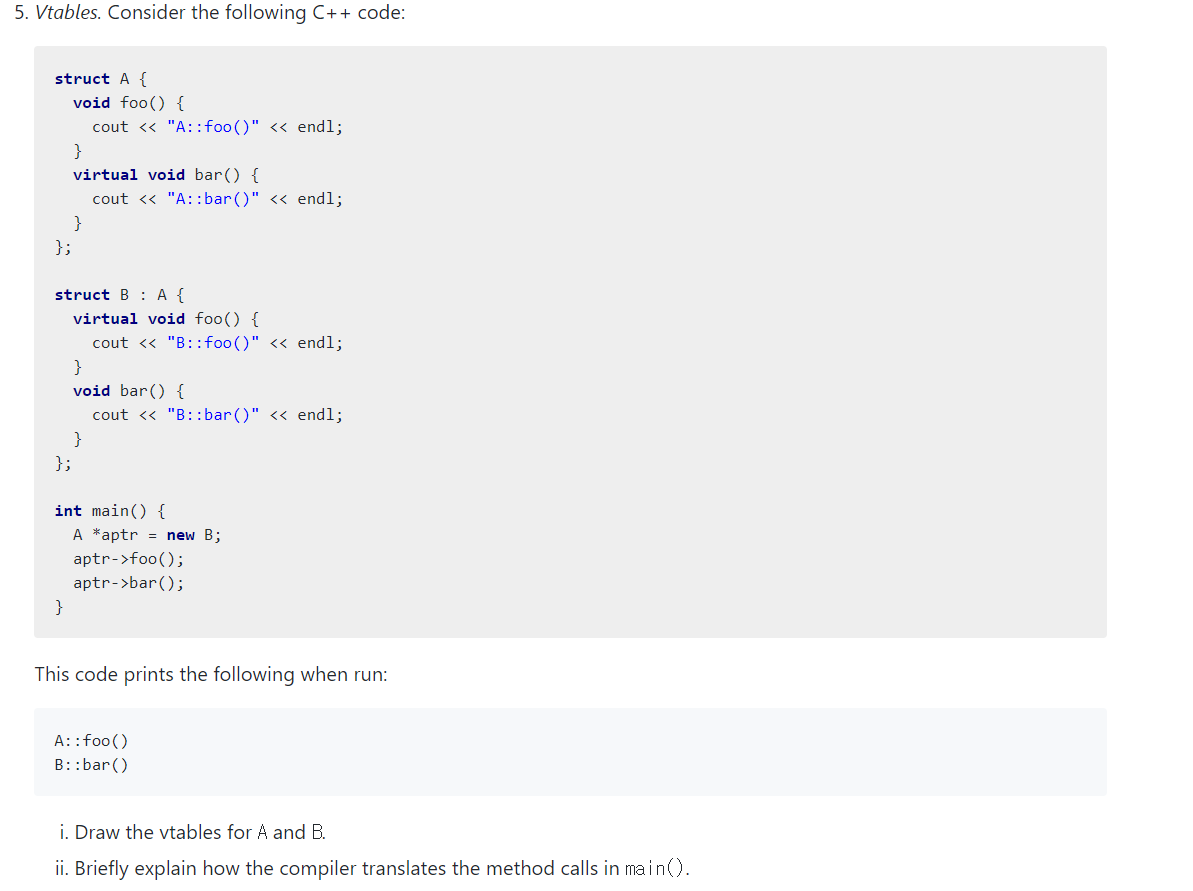Click the aptr->bar(); call in main

click(128, 582)
